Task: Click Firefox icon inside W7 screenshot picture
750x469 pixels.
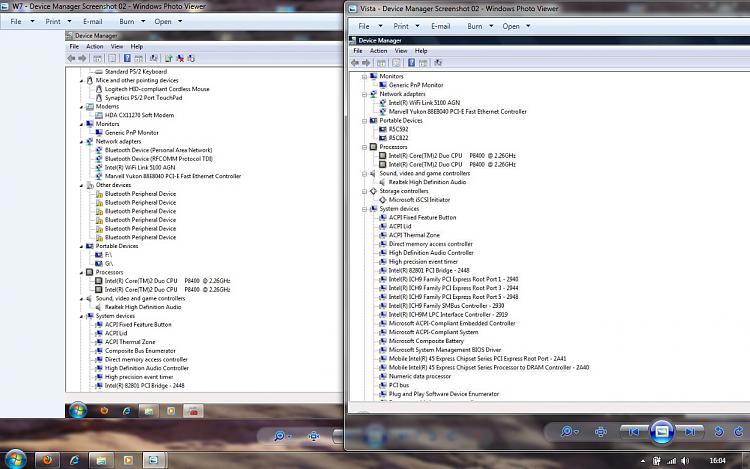Action: click(x=104, y=411)
